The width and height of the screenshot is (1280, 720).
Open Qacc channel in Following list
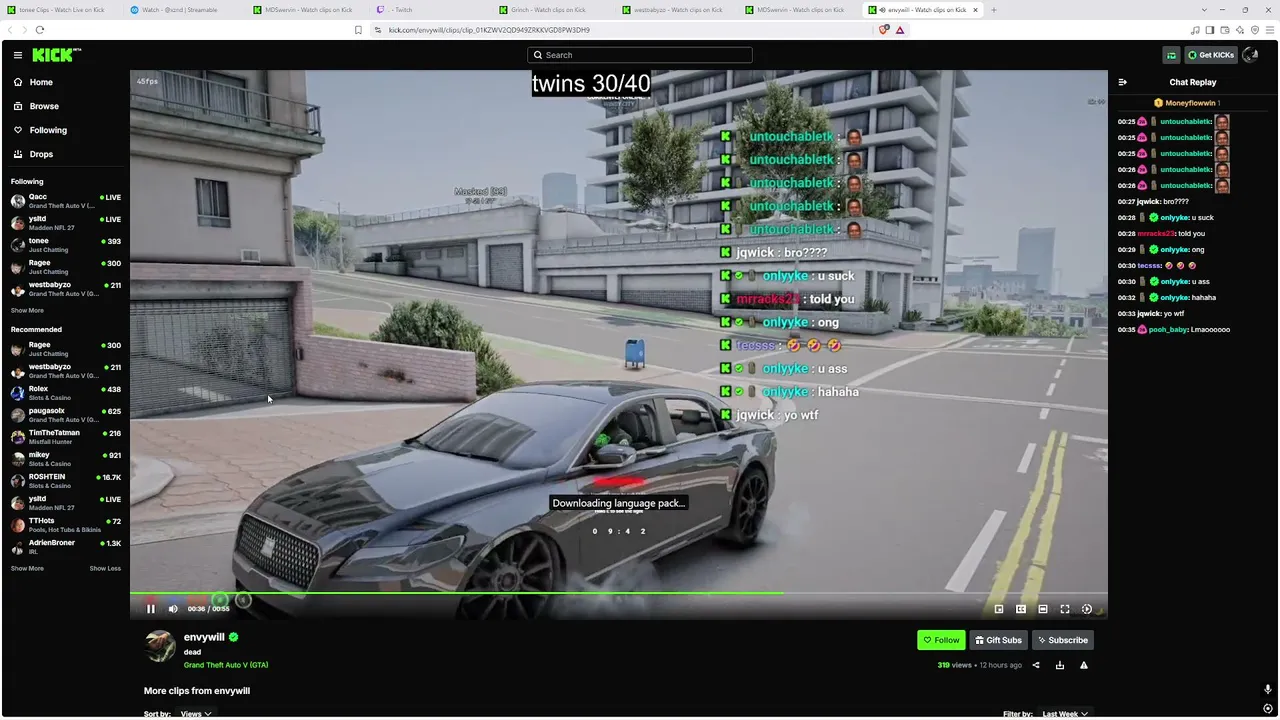pyautogui.click(x=65, y=201)
